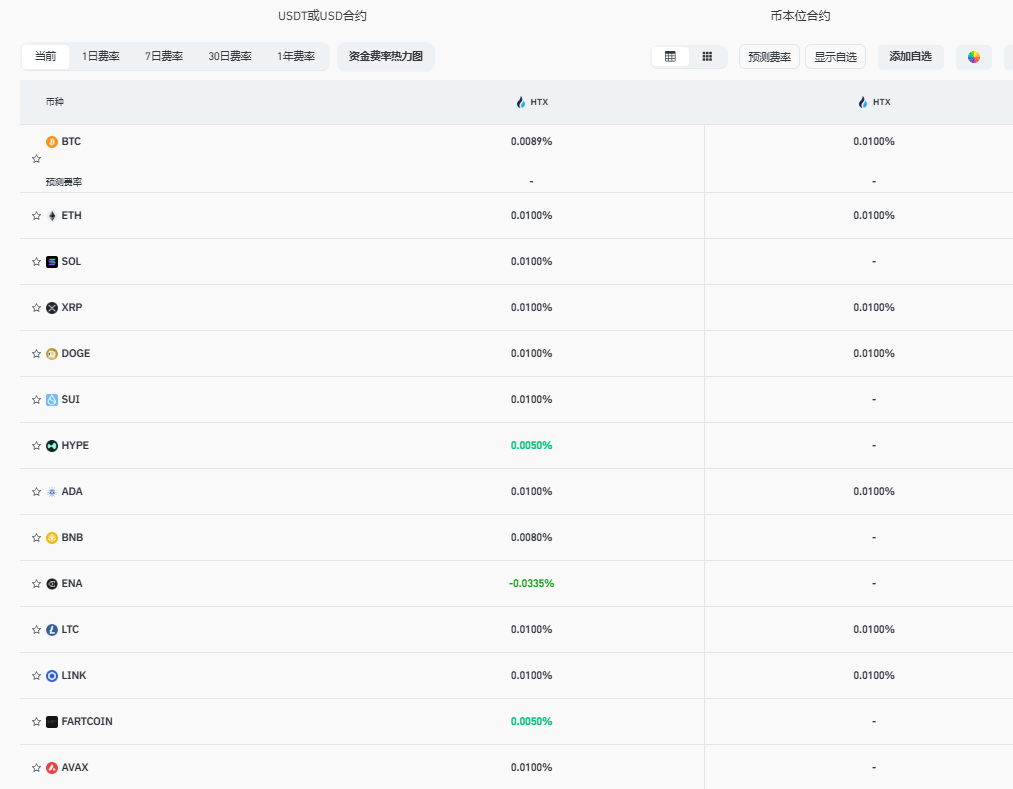Switch to the 30日费率 tab

pos(230,57)
